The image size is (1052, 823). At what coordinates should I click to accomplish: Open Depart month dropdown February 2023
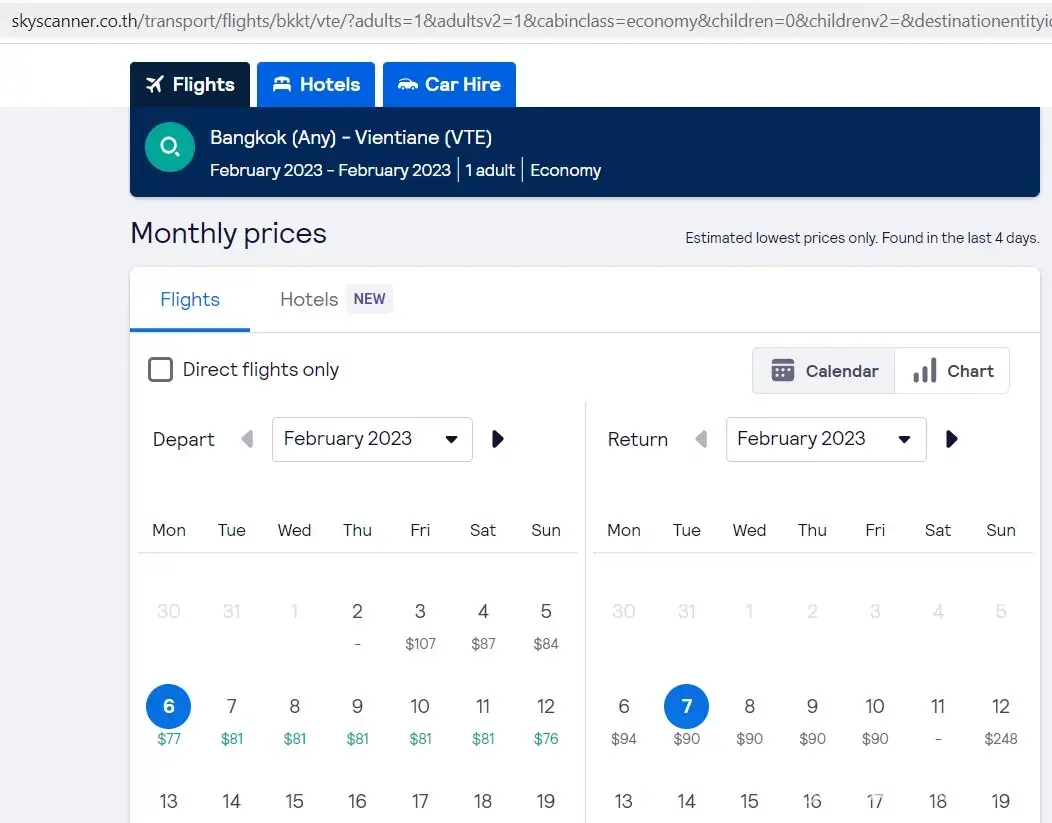[x=372, y=439]
